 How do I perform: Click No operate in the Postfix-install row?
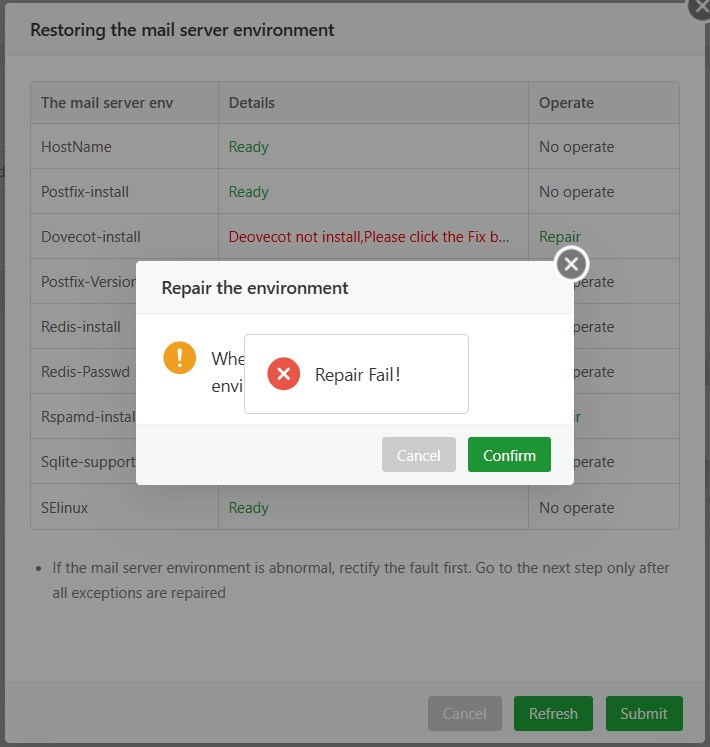(576, 192)
